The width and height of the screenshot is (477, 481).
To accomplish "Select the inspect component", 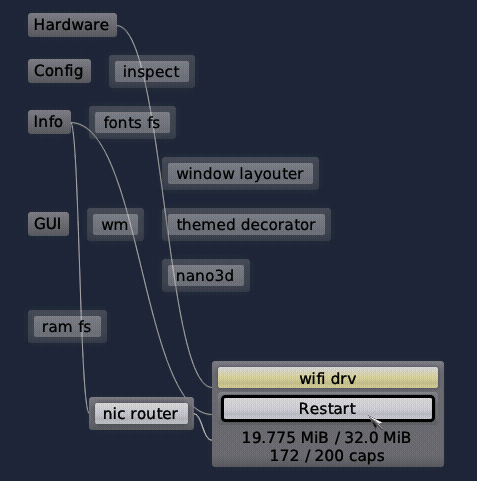I will [x=152, y=72].
